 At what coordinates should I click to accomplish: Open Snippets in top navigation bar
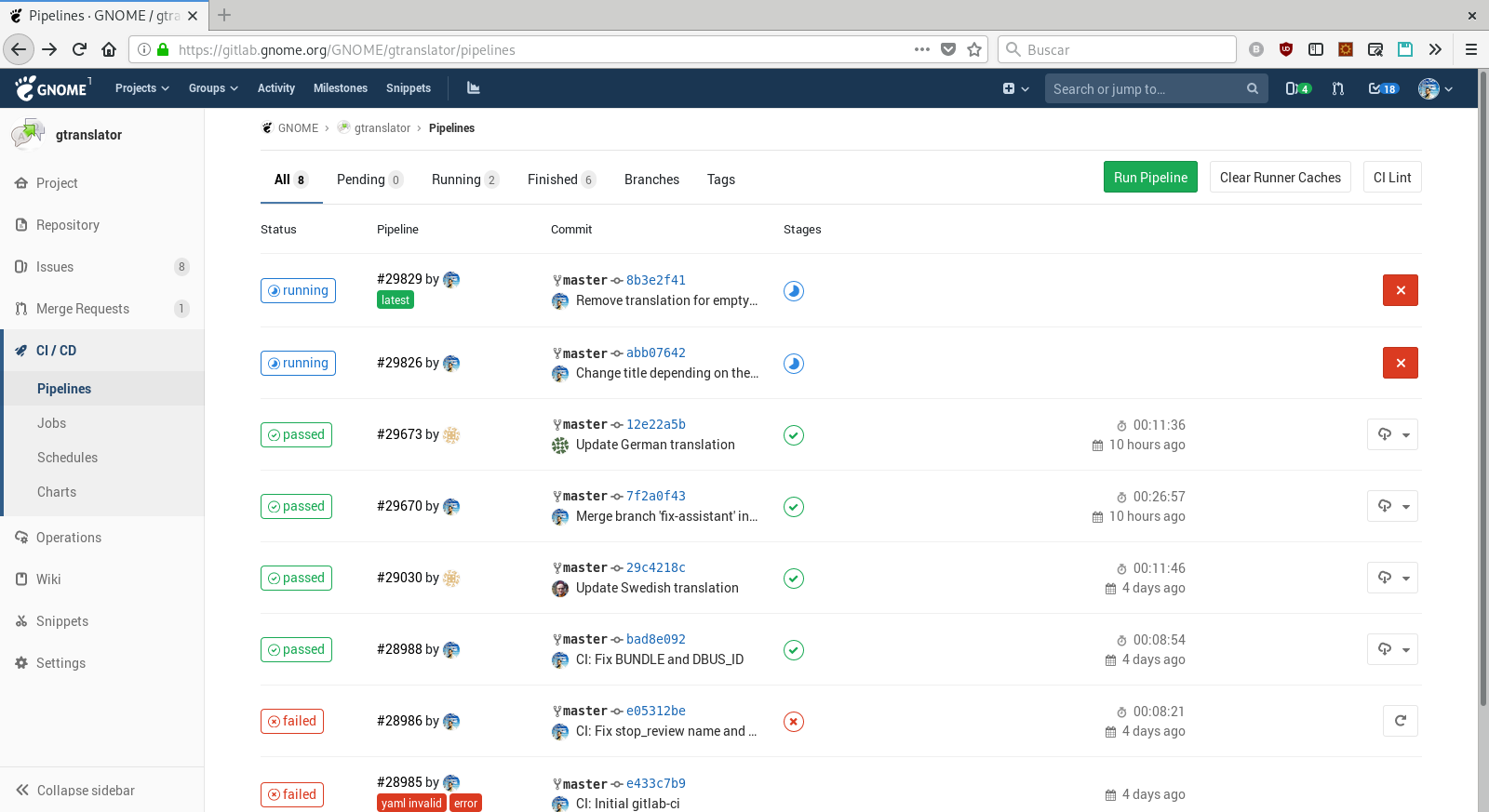pos(409,88)
